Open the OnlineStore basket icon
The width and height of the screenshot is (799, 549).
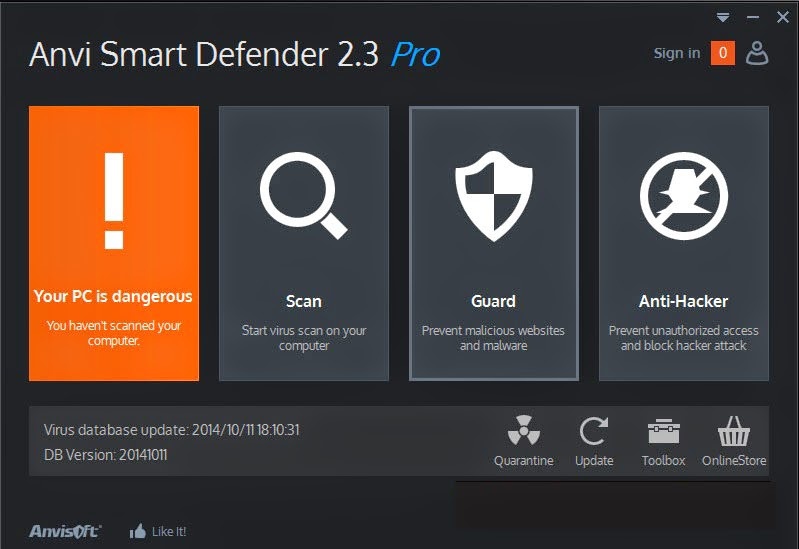(734, 431)
